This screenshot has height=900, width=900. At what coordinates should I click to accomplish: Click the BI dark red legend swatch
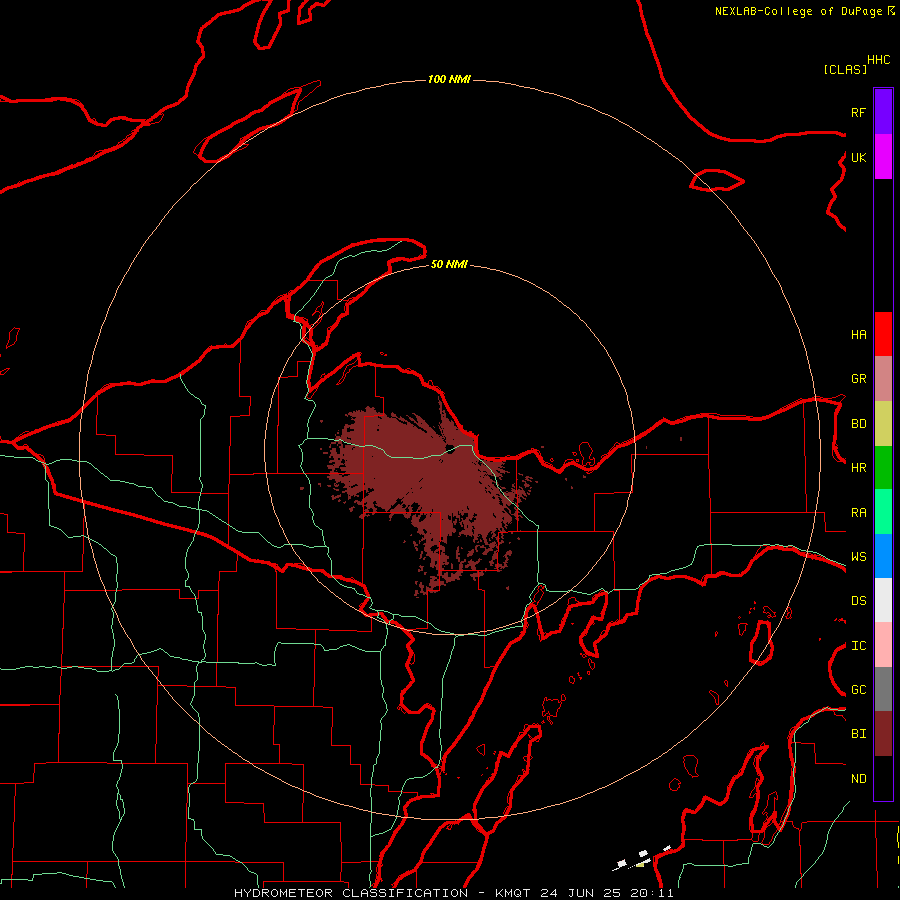click(883, 734)
